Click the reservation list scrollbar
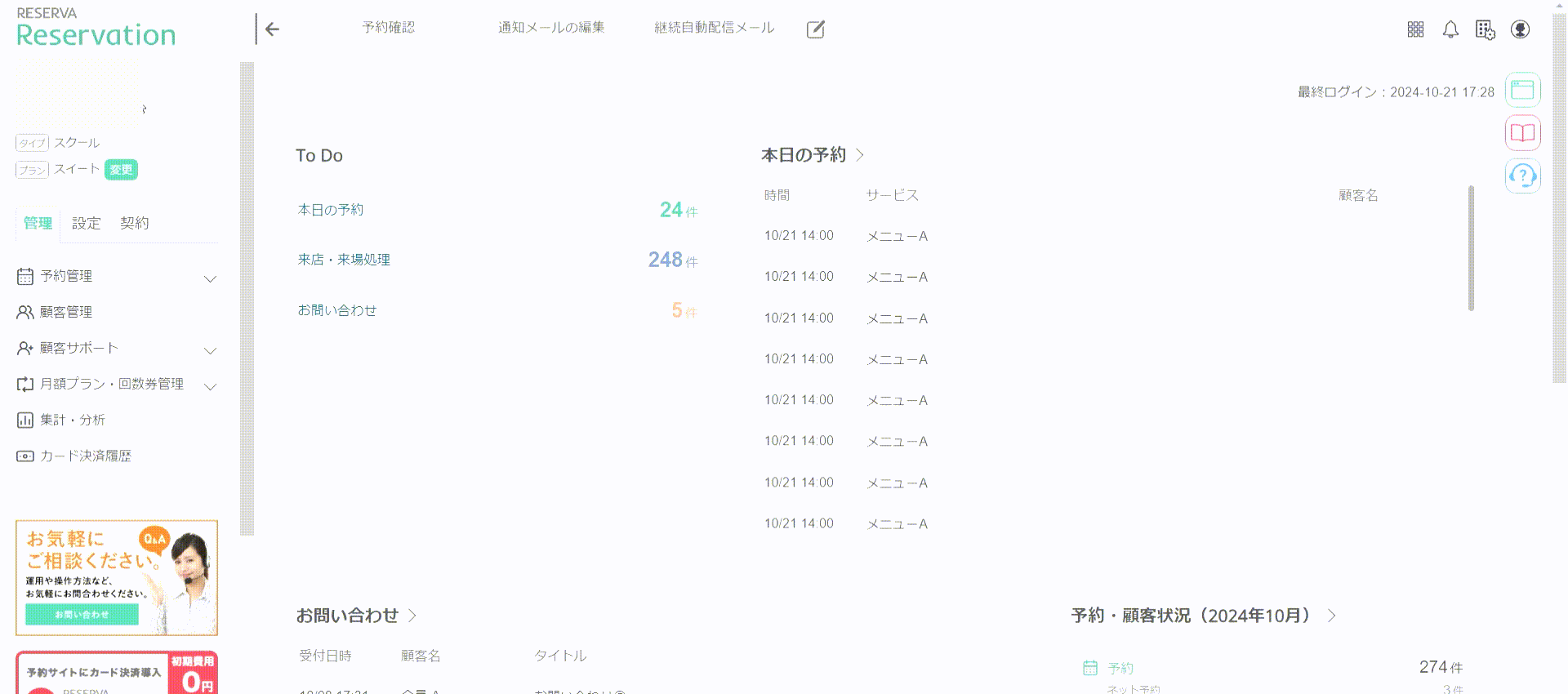 tap(1471, 248)
